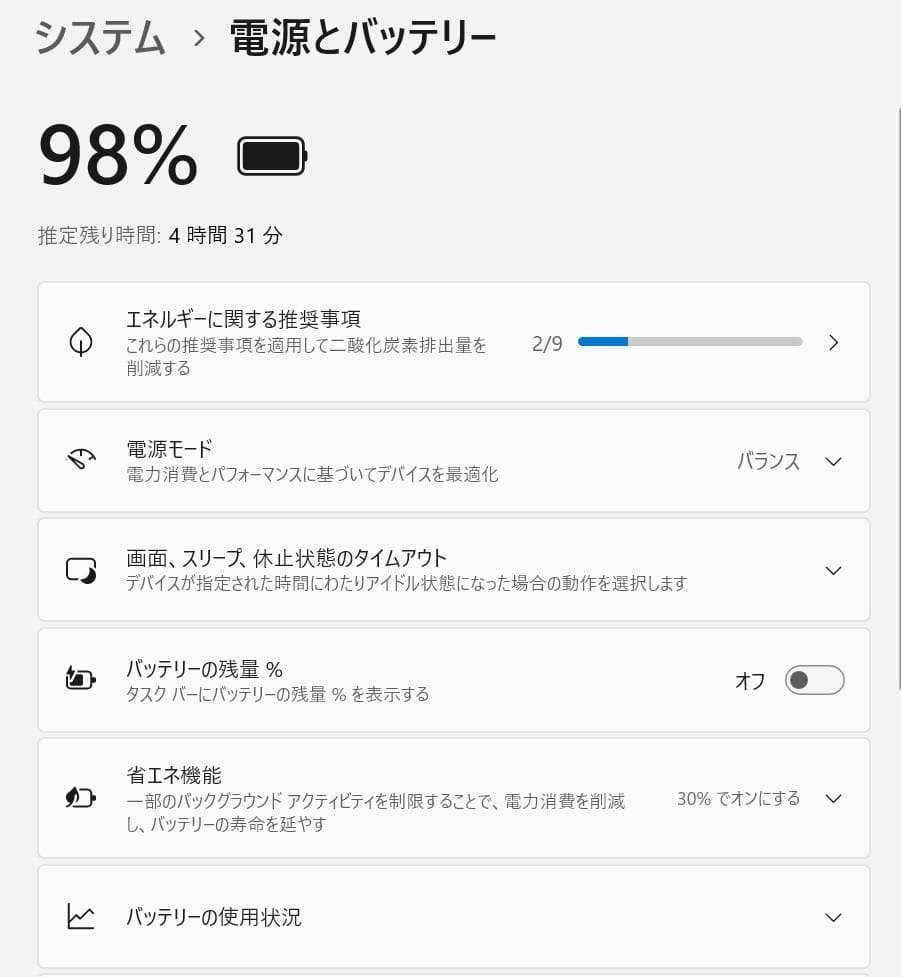Click the 2/9 recommendations counter
901x977 pixels.
tap(546, 342)
